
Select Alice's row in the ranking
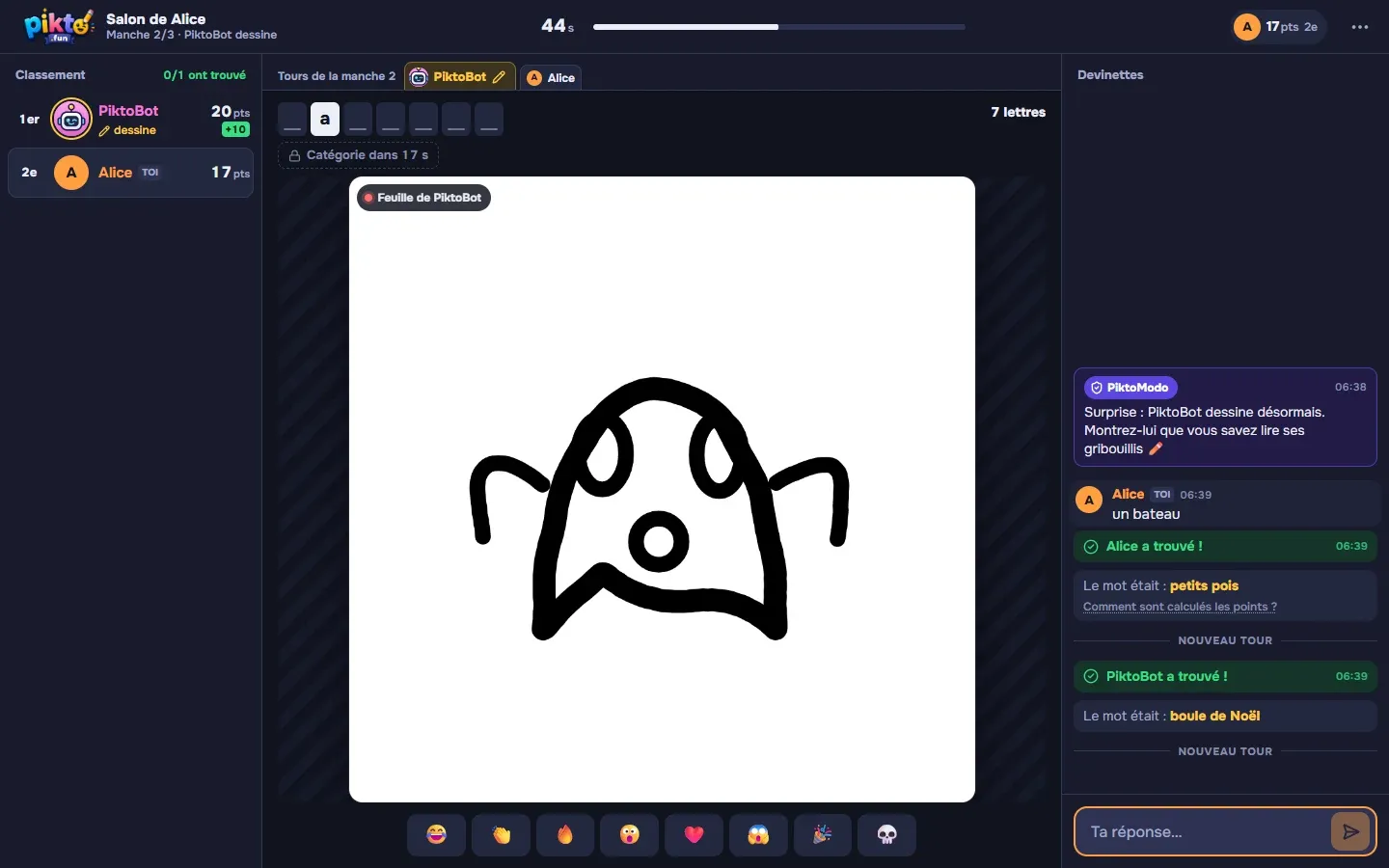(131, 173)
